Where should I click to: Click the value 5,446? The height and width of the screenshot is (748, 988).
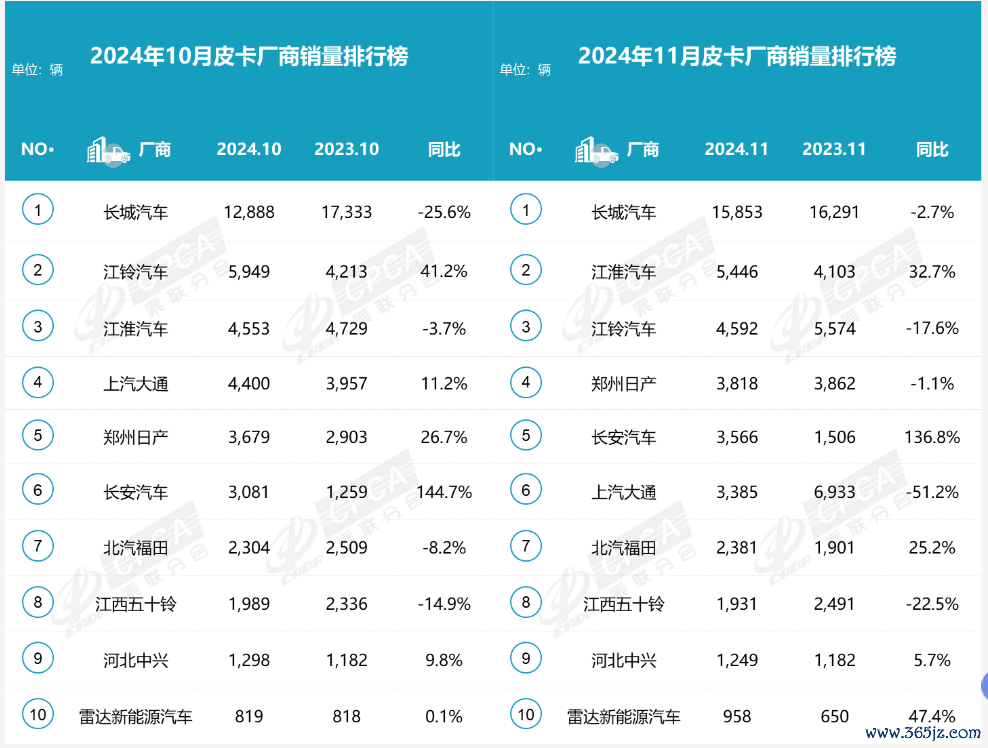pyautogui.click(x=737, y=272)
